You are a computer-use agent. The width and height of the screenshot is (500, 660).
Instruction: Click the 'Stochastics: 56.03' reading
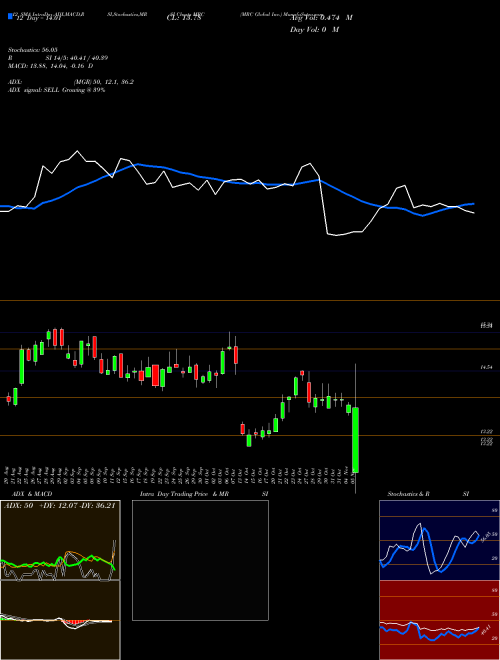click(x=32, y=50)
